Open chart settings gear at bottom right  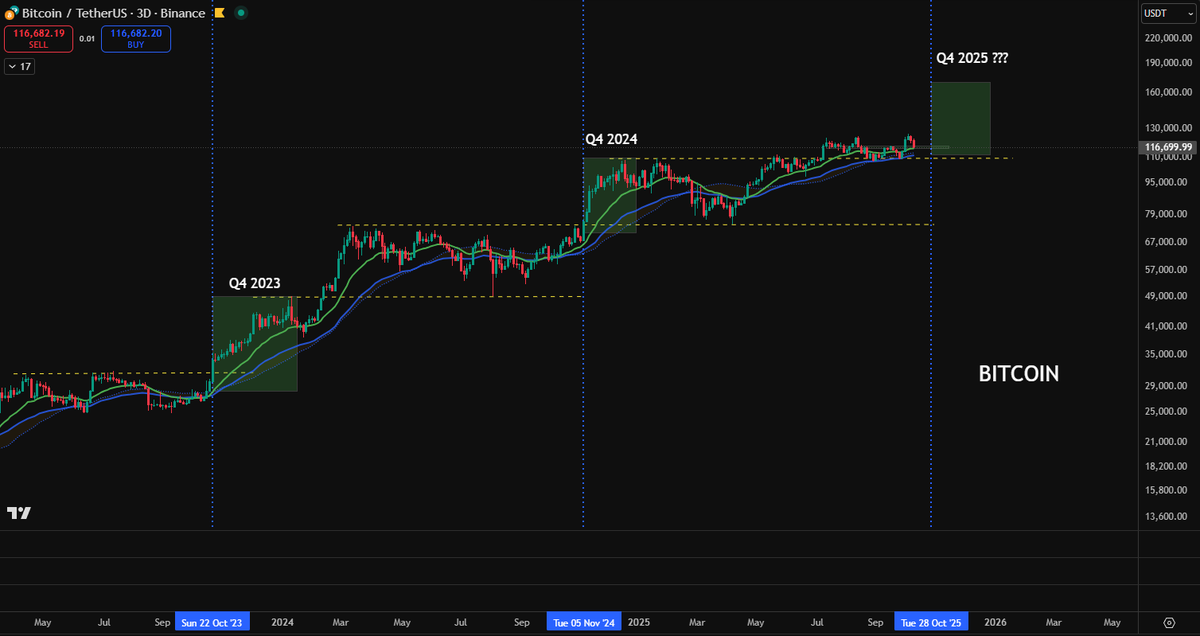(x=1169, y=621)
